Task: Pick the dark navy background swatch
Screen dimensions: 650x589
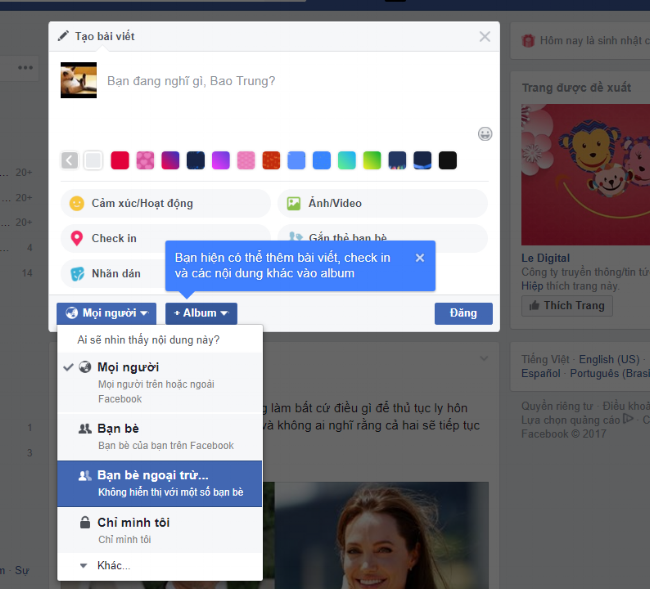Action: [x=196, y=160]
